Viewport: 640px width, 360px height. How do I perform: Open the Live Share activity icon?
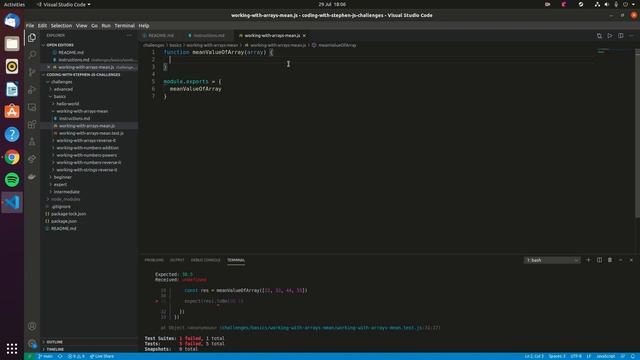point(32,159)
